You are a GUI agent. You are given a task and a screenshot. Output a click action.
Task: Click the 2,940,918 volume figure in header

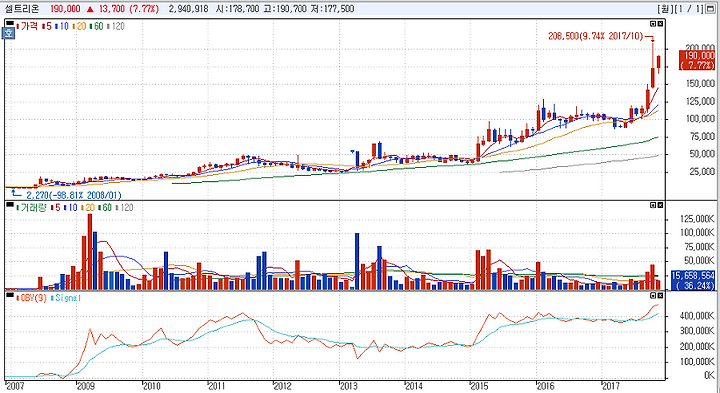pyautogui.click(x=188, y=9)
